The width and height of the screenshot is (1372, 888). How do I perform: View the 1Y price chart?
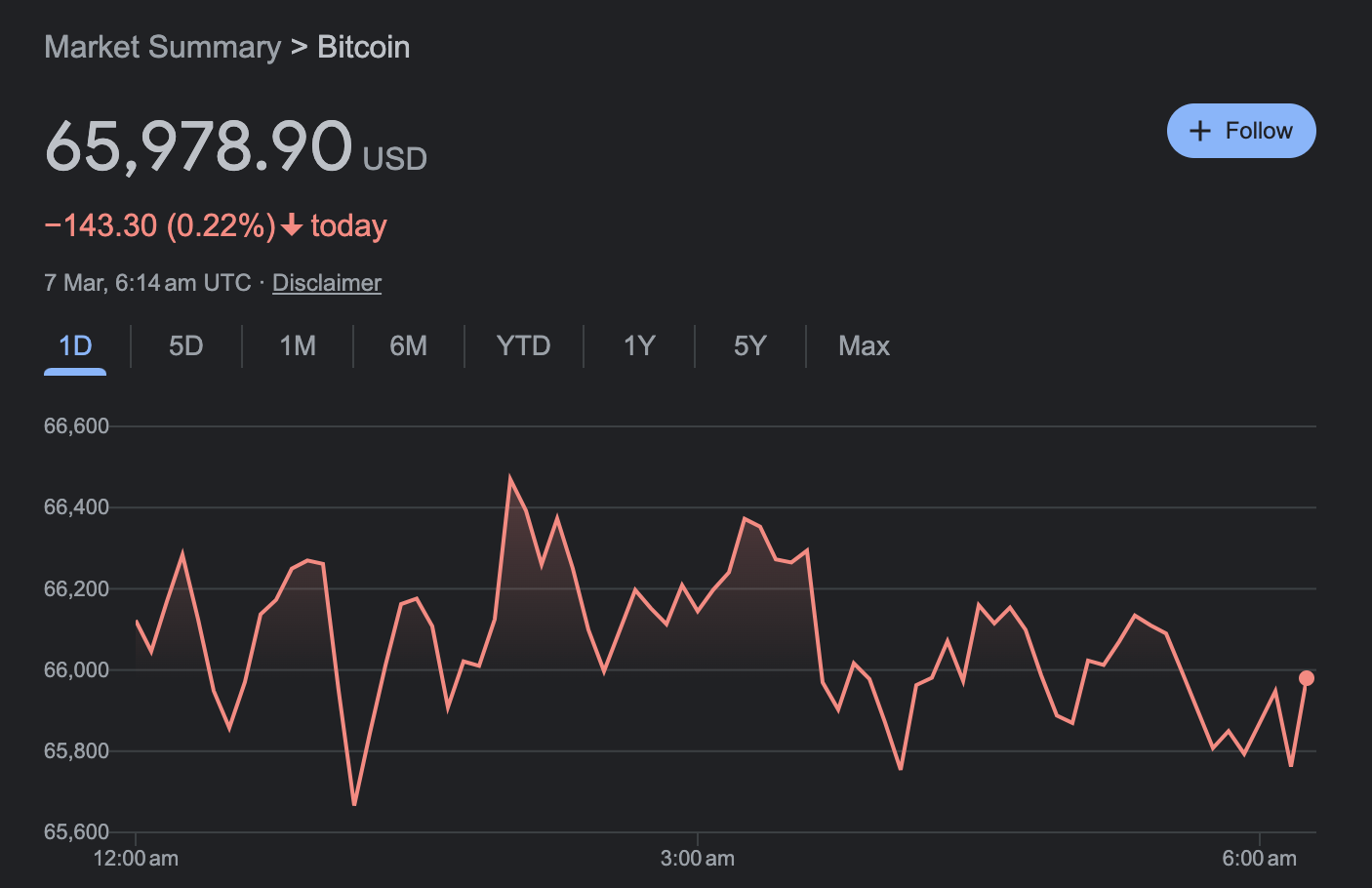pyautogui.click(x=638, y=346)
